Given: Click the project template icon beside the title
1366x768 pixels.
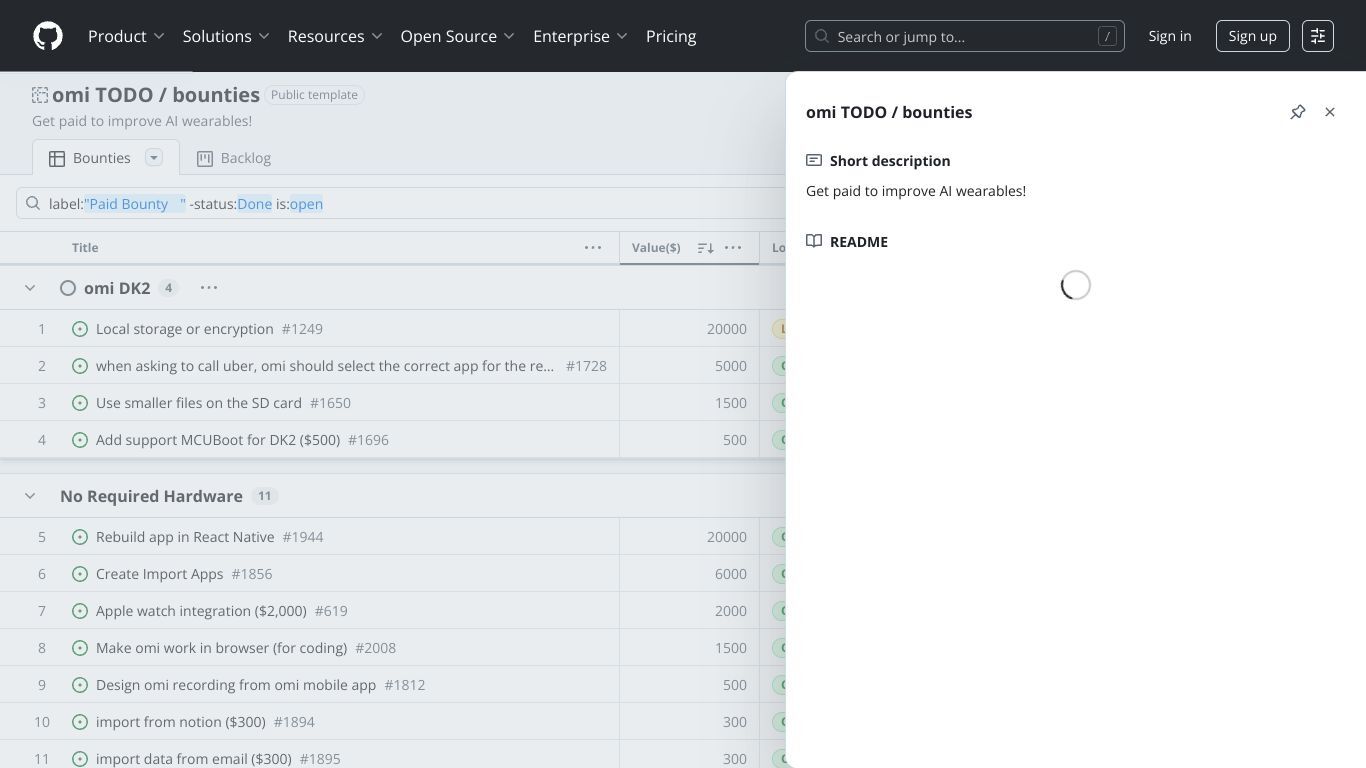Looking at the screenshot, I should click(40, 95).
